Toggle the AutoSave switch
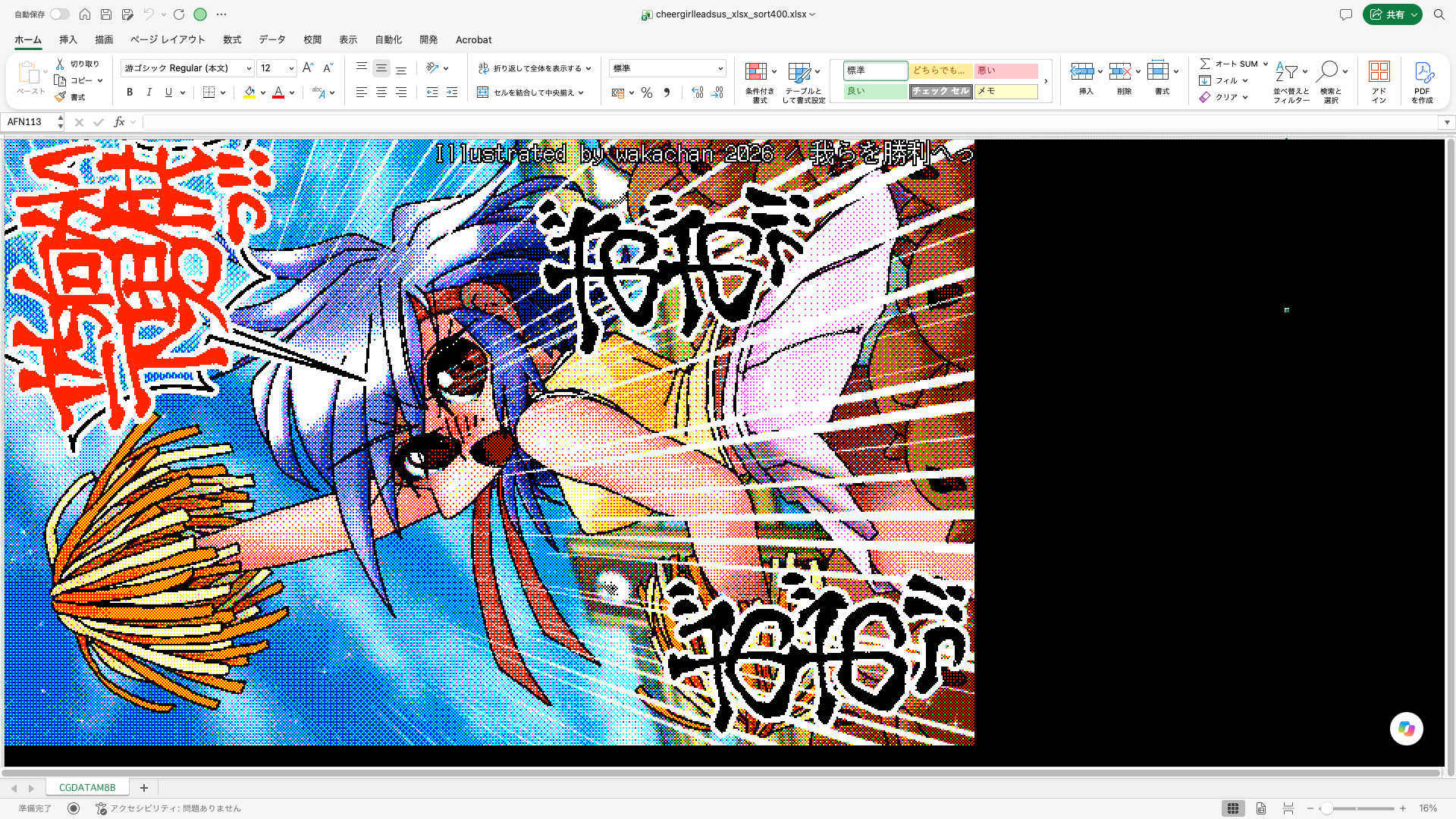The image size is (1456, 819). [x=59, y=14]
